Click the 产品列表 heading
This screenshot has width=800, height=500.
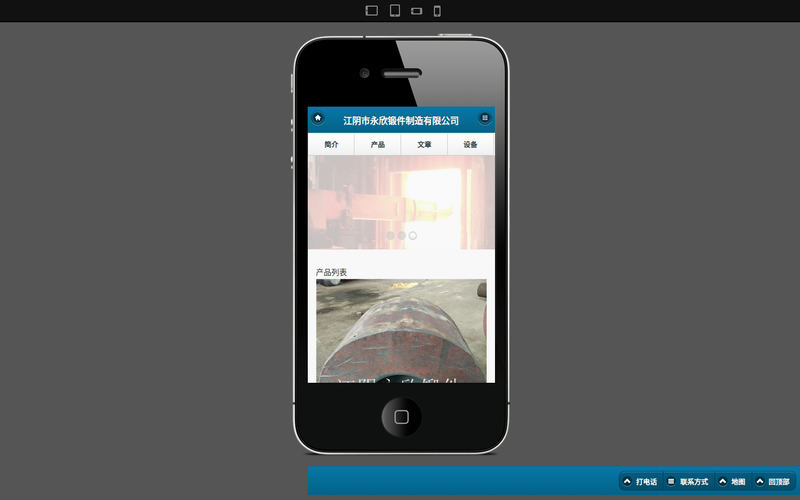[x=331, y=272]
